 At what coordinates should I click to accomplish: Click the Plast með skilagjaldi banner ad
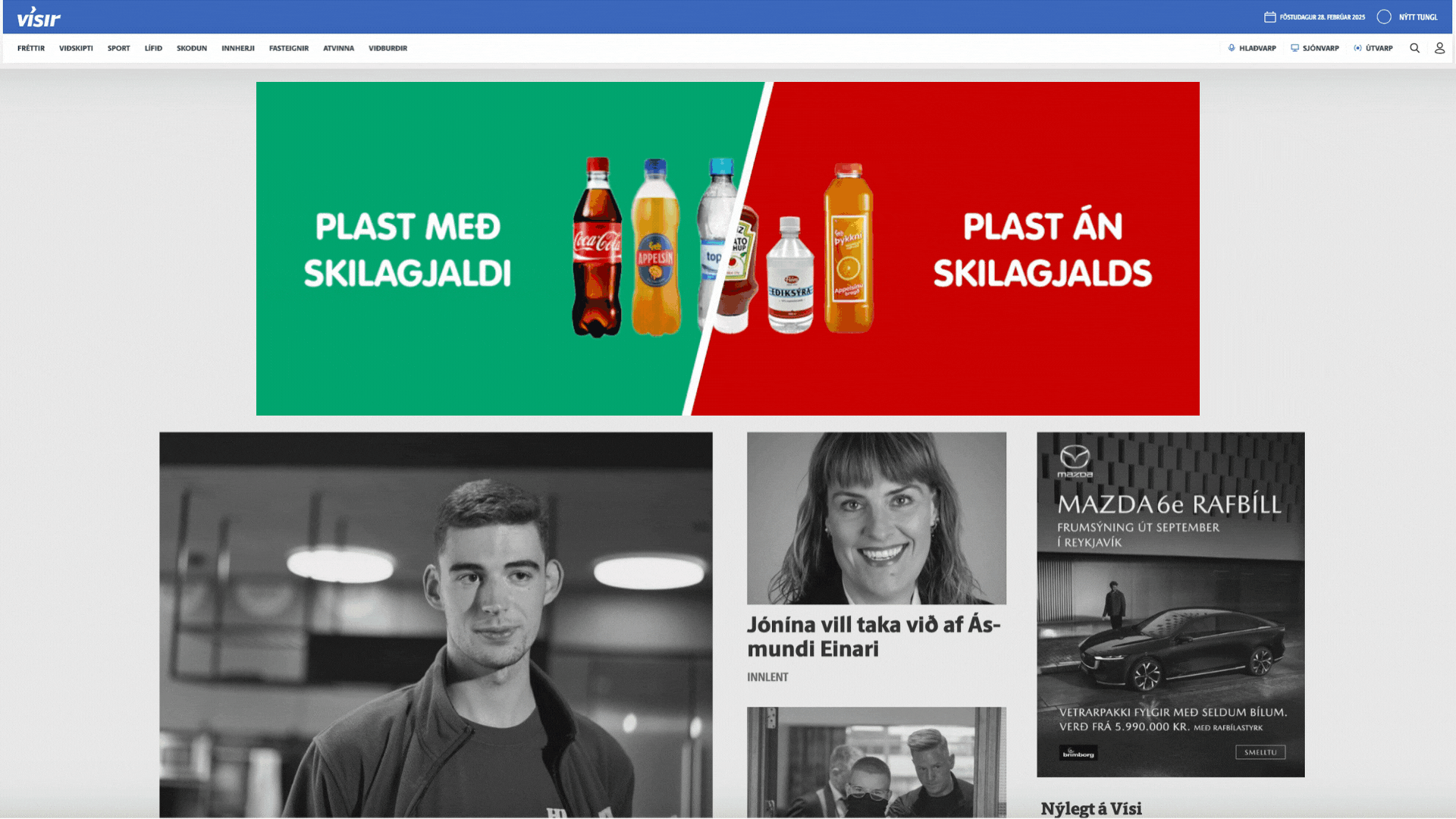[x=728, y=249]
